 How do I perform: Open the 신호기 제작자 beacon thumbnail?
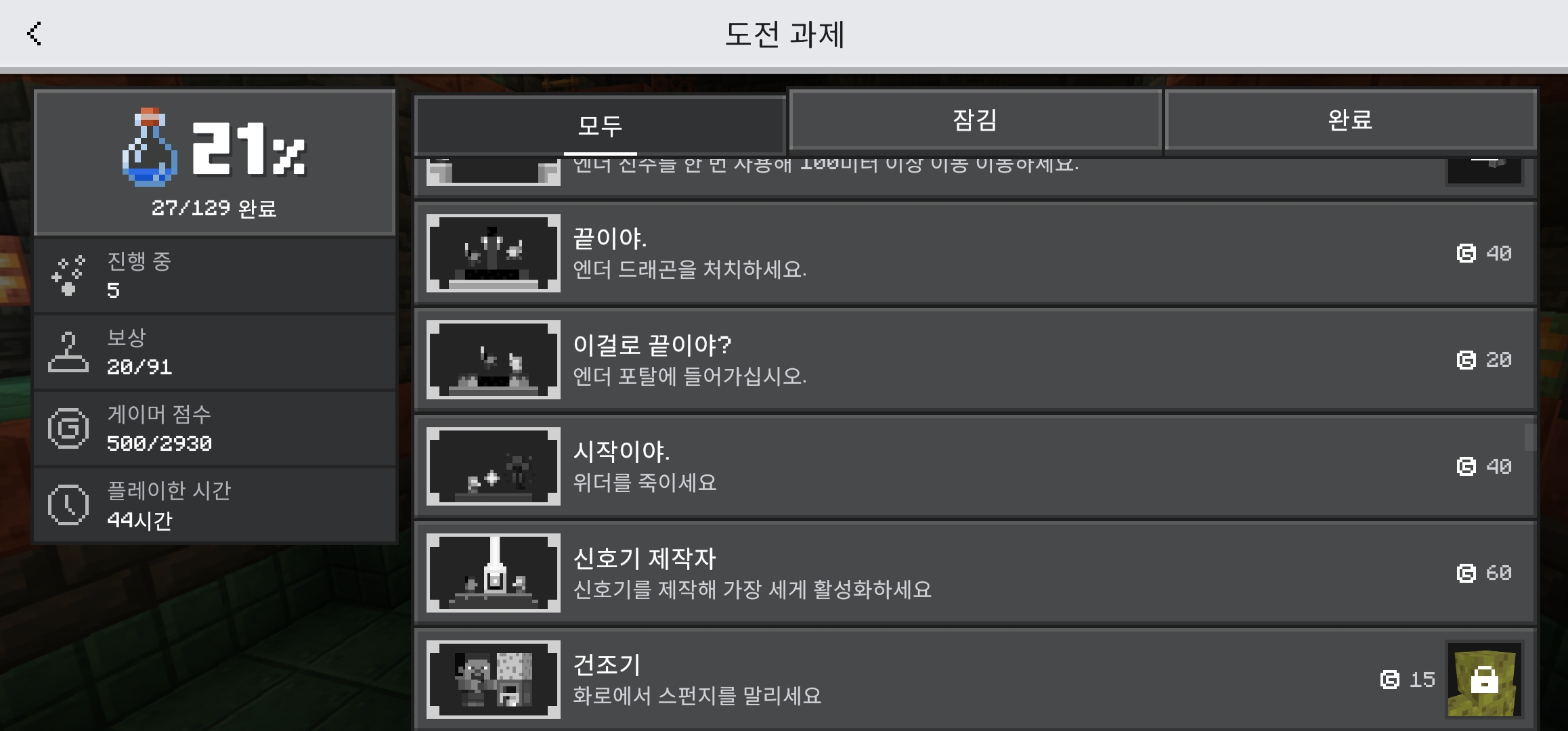pyautogui.click(x=494, y=573)
